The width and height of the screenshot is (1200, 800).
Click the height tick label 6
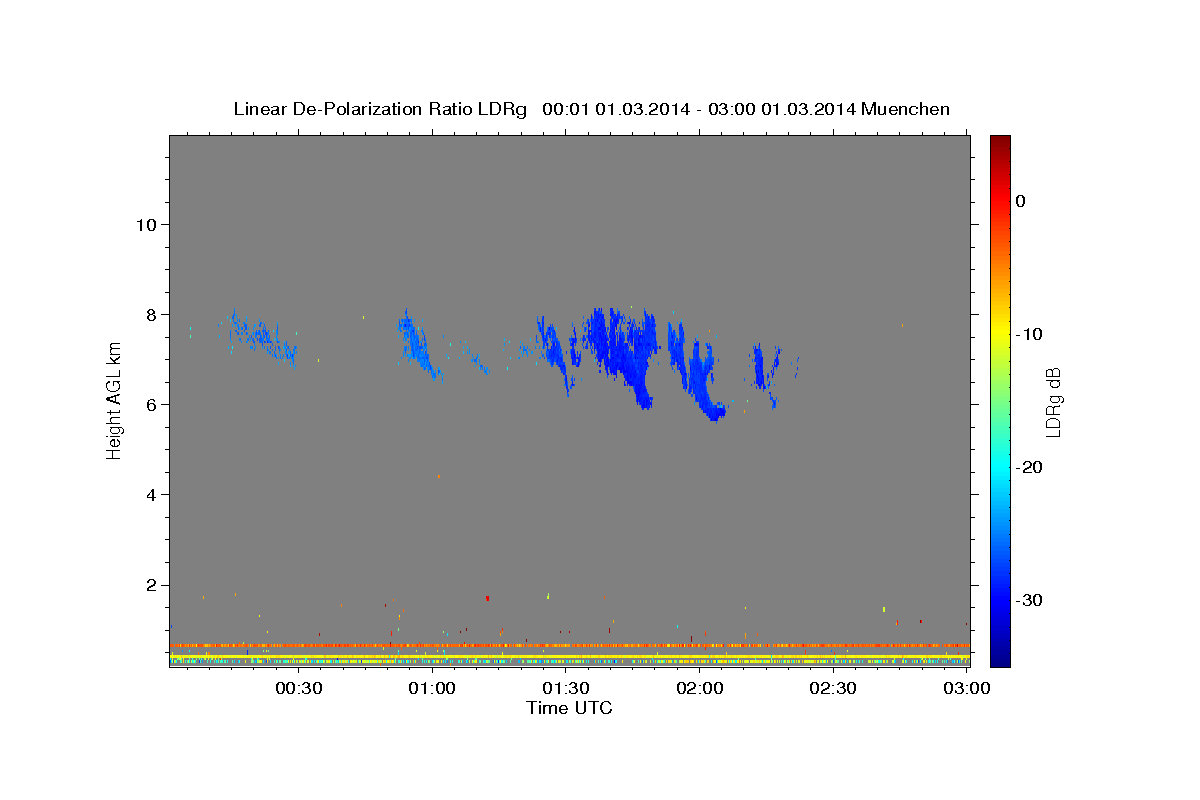(150, 405)
